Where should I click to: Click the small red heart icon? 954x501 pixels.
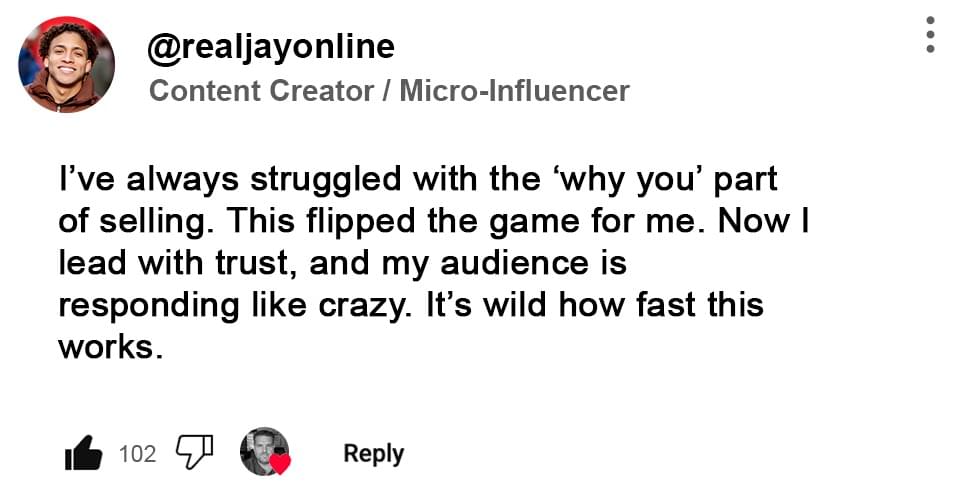coord(281,464)
